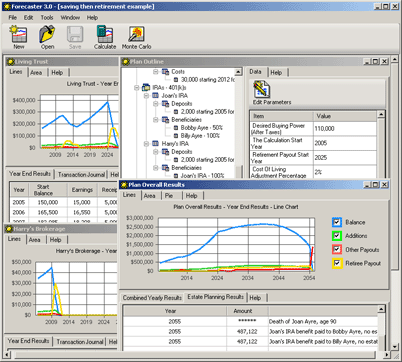
Task: Open Combined Yearly Results tab
Action: 152,298
